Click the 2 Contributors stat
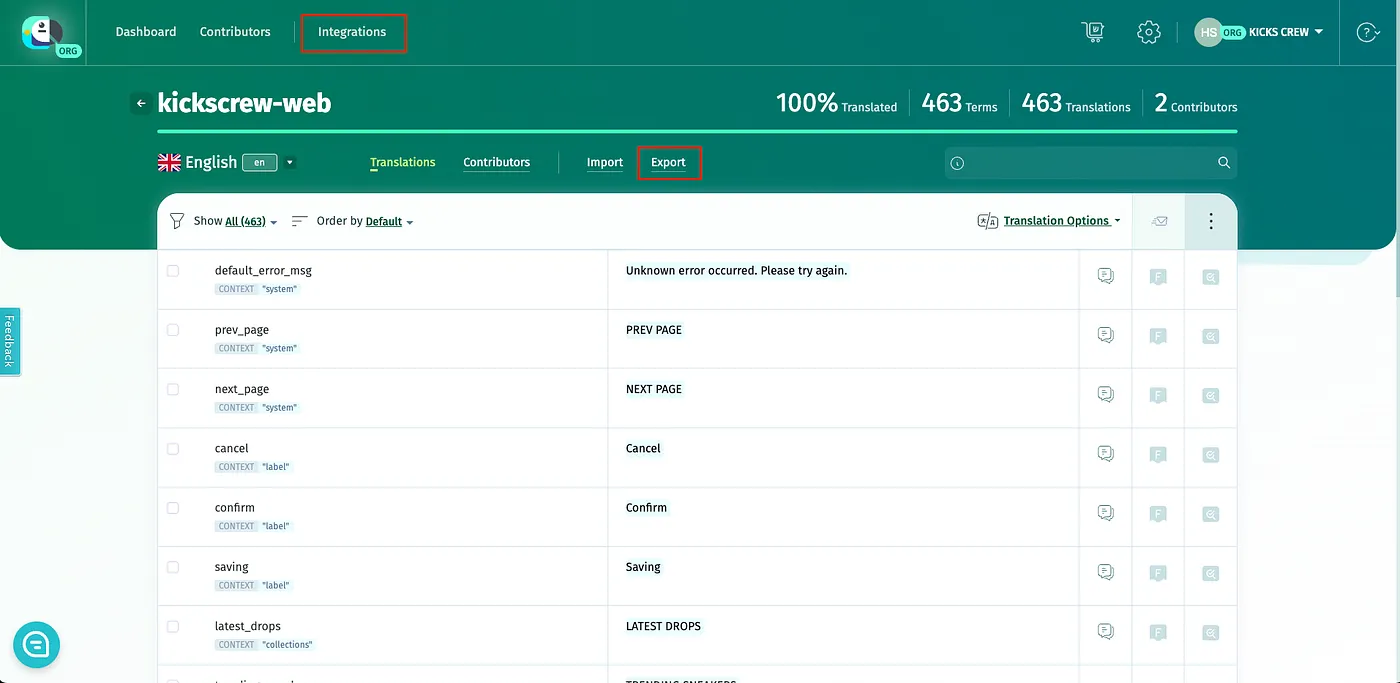1400x683 pixels. tap(1196, 103)
